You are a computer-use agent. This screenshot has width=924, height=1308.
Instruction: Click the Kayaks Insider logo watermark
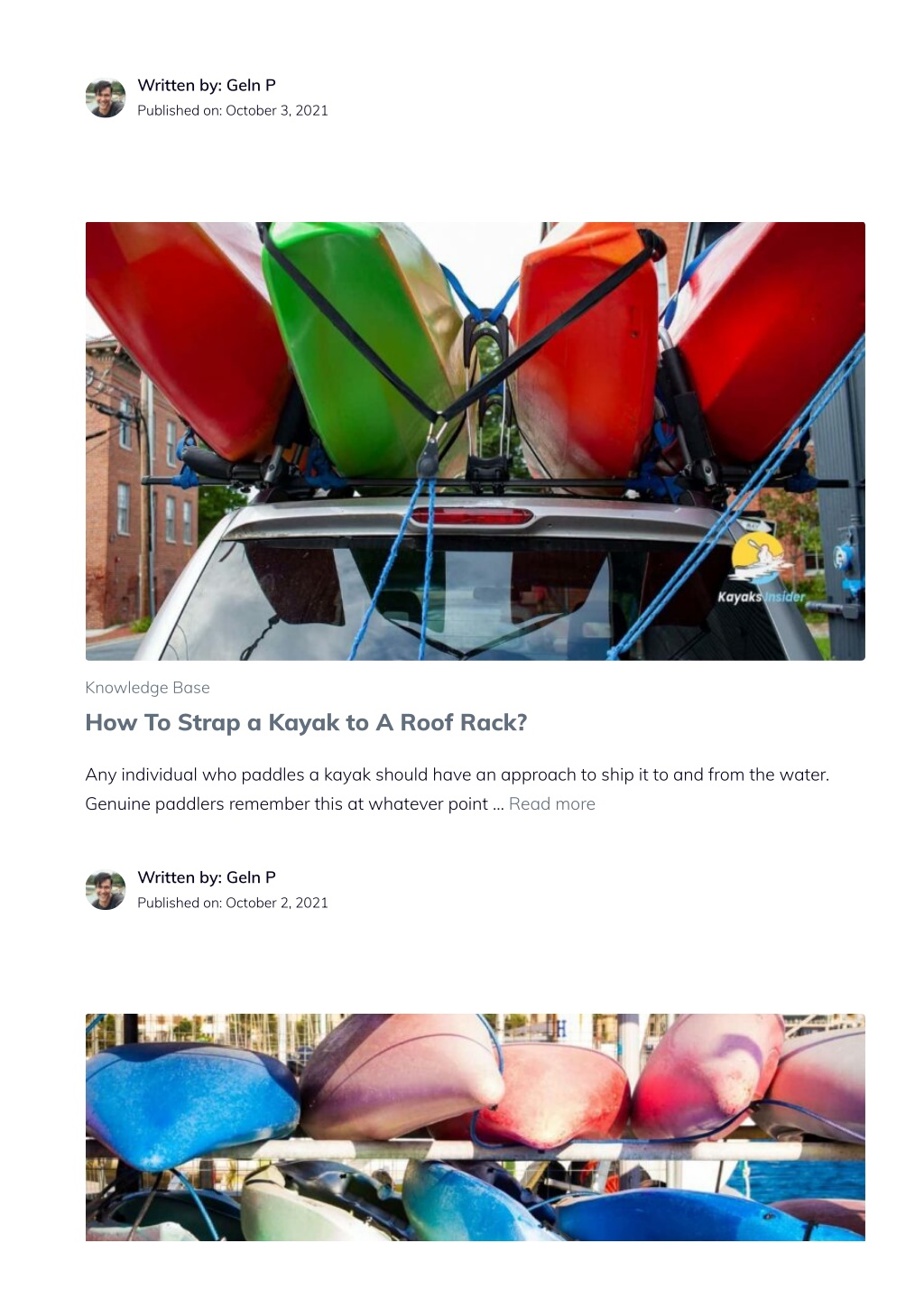pyautogui.click(x=762, y=569)
